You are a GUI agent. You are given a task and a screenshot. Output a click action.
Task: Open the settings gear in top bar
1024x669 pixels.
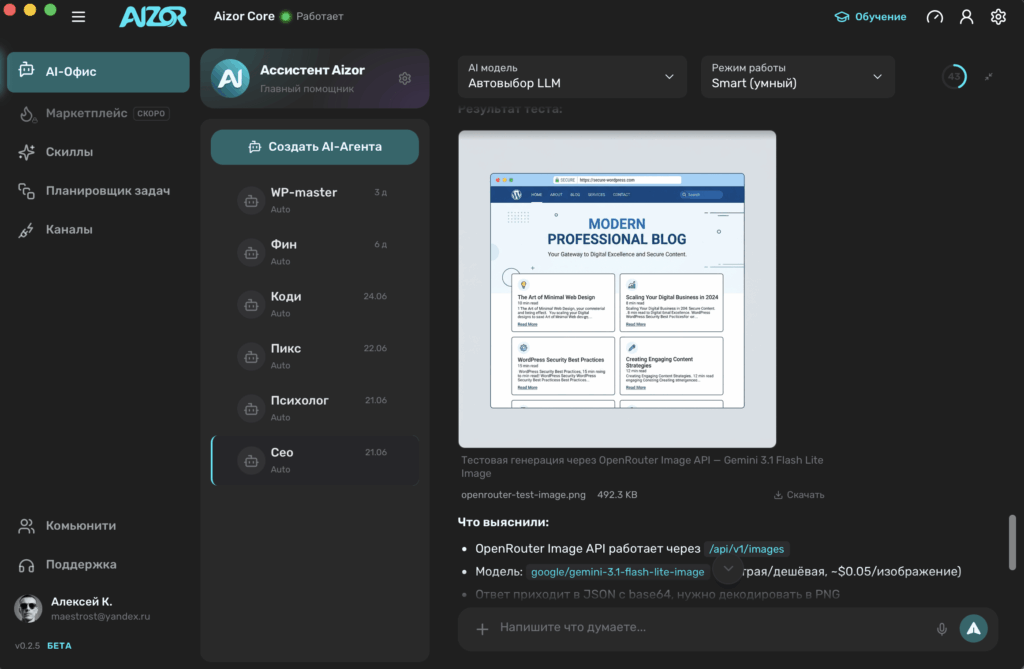[998, 17]
